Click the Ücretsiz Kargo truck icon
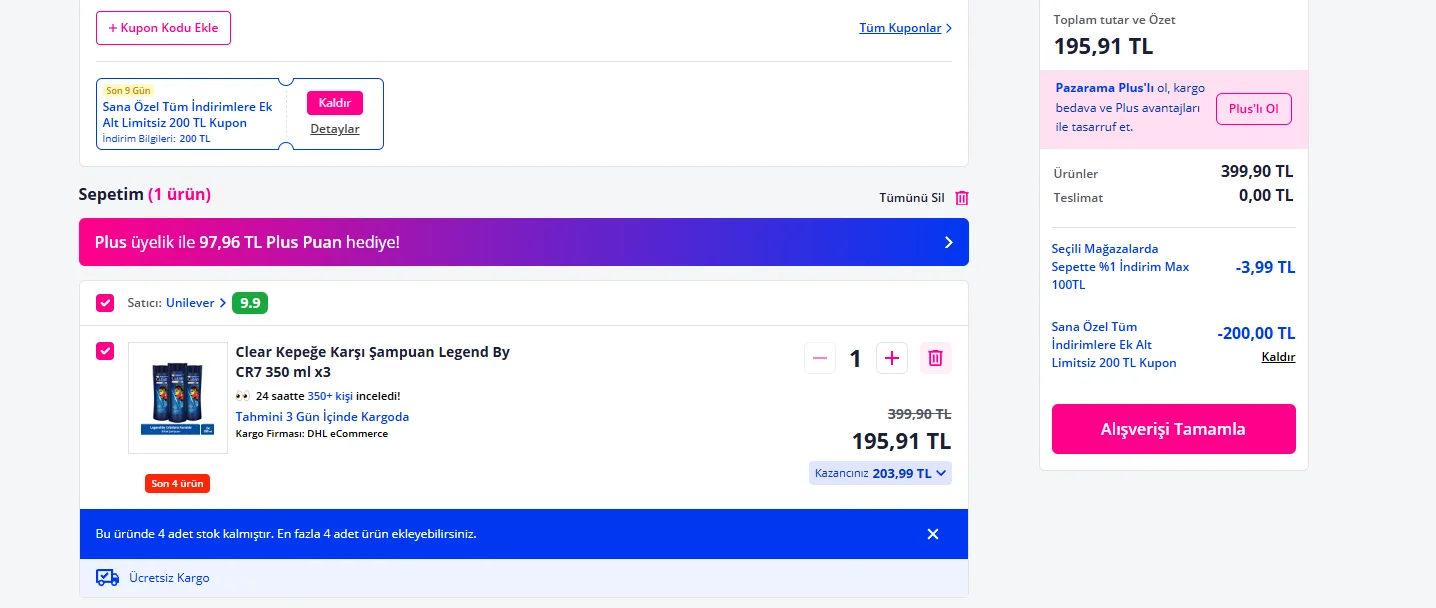Viewport: 1436px width, 608px height. (x=107, y=577)
